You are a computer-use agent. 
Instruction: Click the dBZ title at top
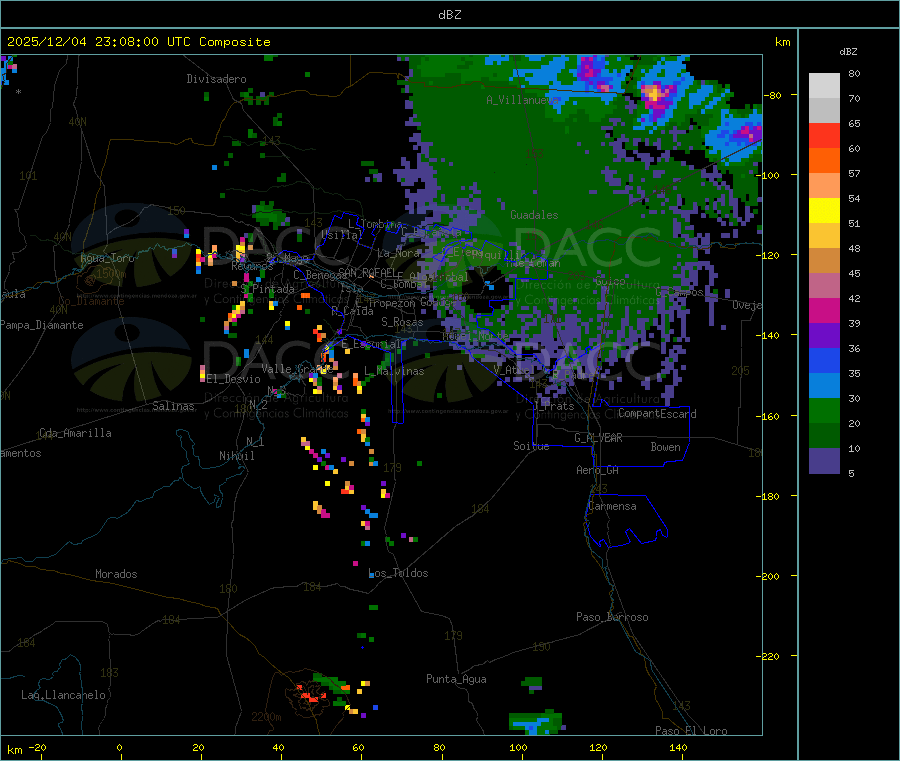point(449,15)
